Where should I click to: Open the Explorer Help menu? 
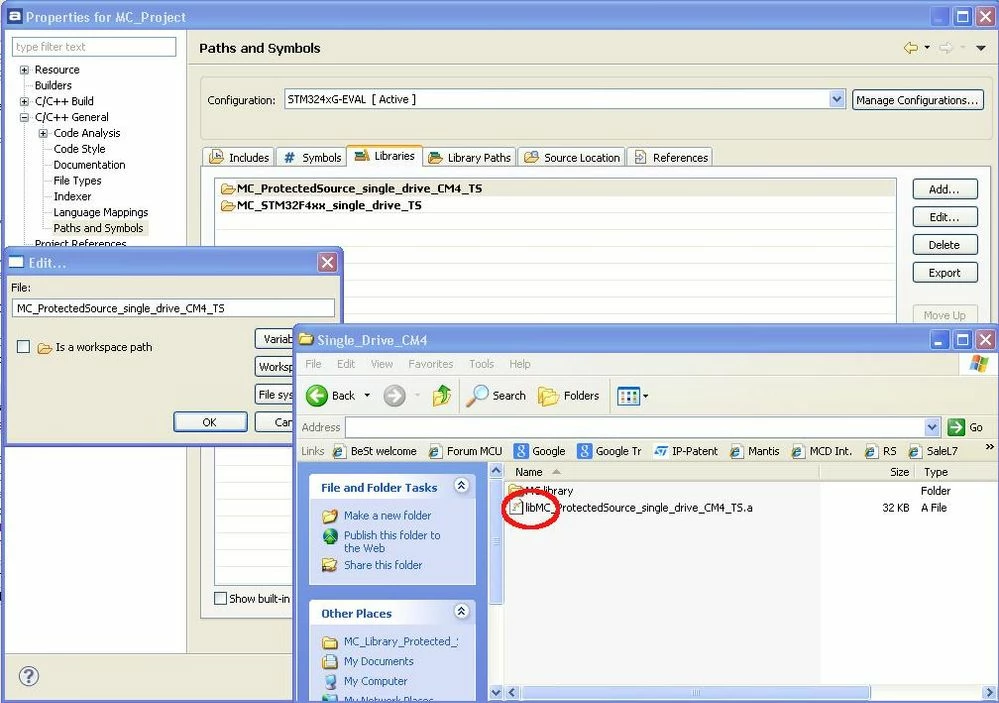point(519,364)
